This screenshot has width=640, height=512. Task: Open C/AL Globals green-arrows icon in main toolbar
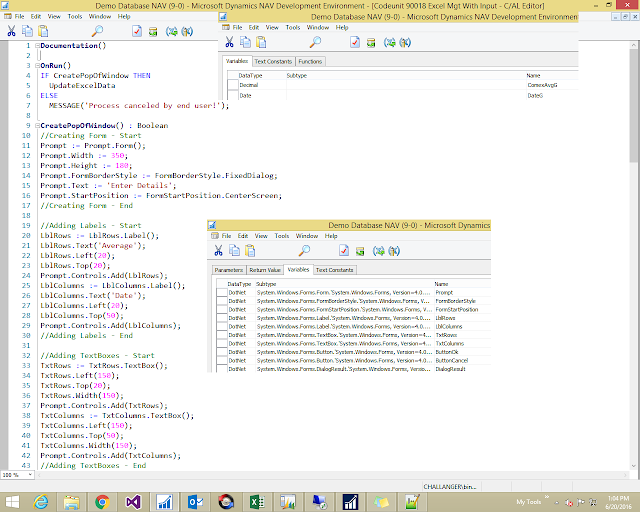pos(171,31)
